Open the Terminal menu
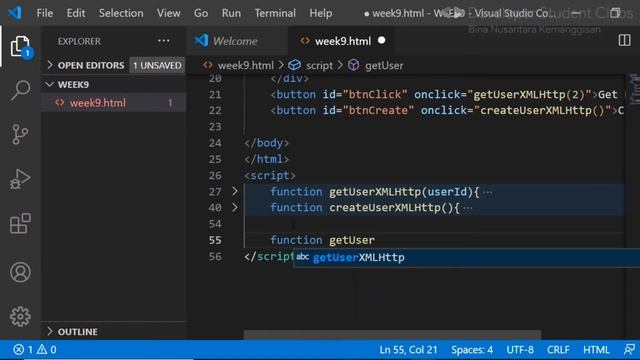 coord(275,13)
